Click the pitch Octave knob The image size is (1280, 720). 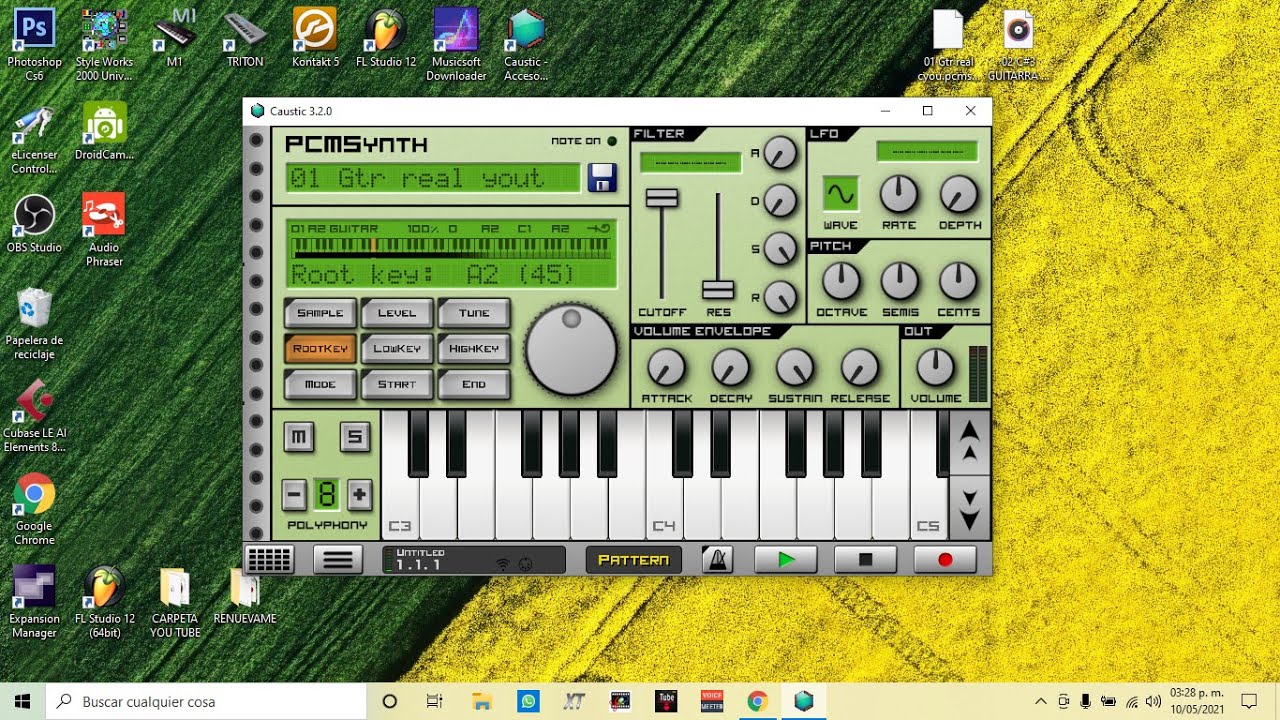[x=841, y=282]
